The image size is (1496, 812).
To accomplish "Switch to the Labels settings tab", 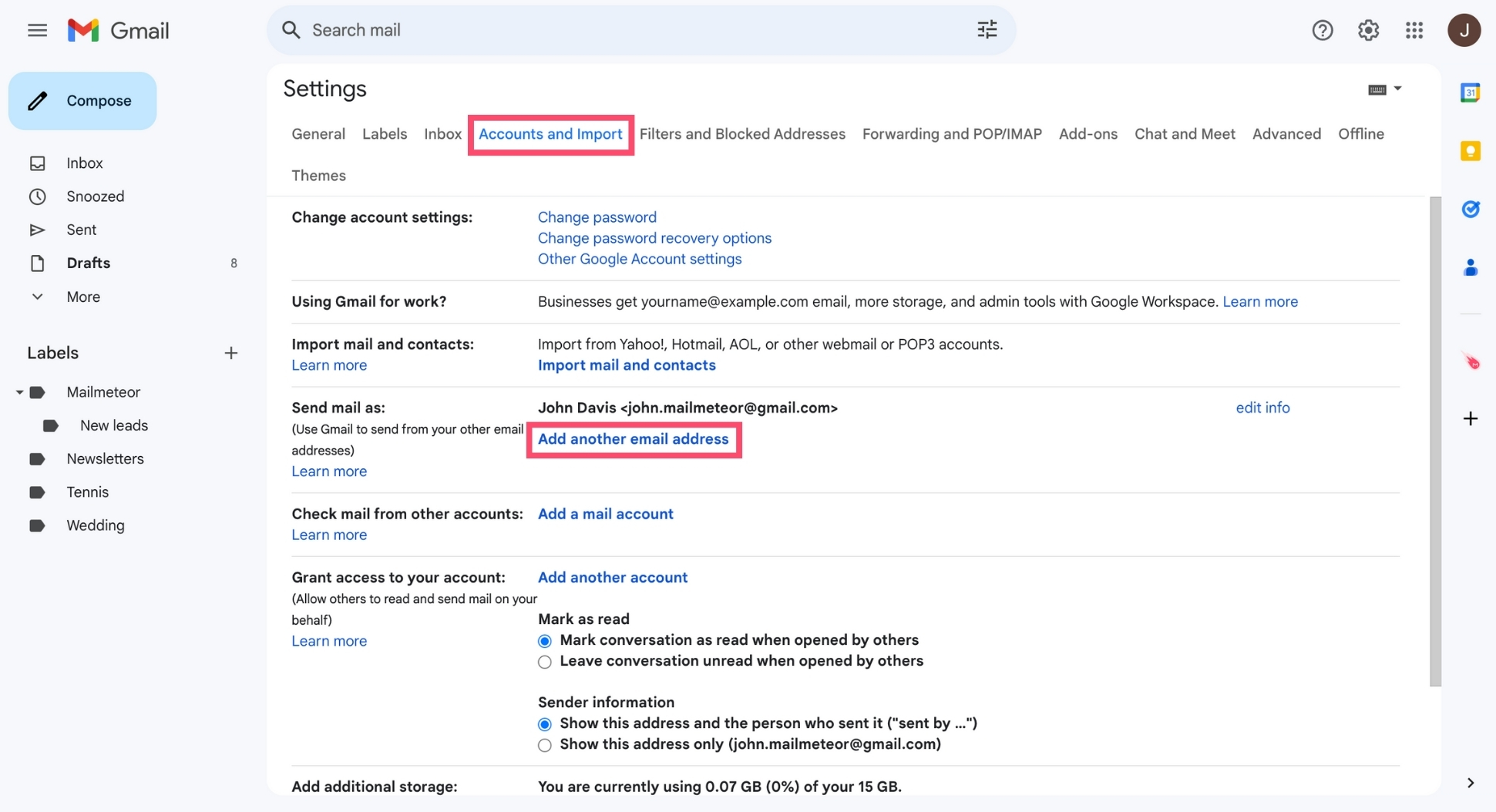I will (x=384, y=134).
